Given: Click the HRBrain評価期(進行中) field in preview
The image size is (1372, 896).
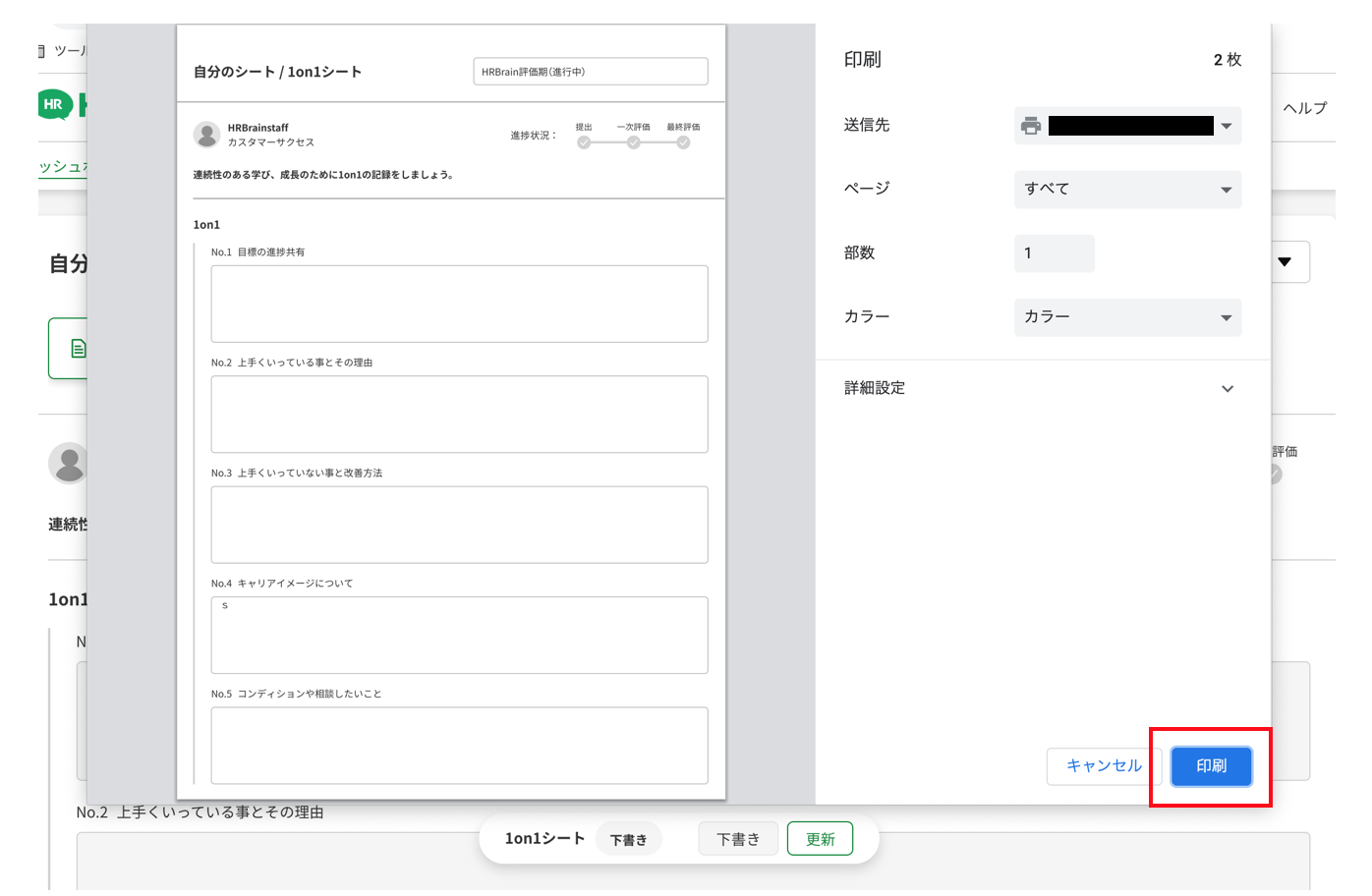Looking at the screenshot, I should coord(591,72).
